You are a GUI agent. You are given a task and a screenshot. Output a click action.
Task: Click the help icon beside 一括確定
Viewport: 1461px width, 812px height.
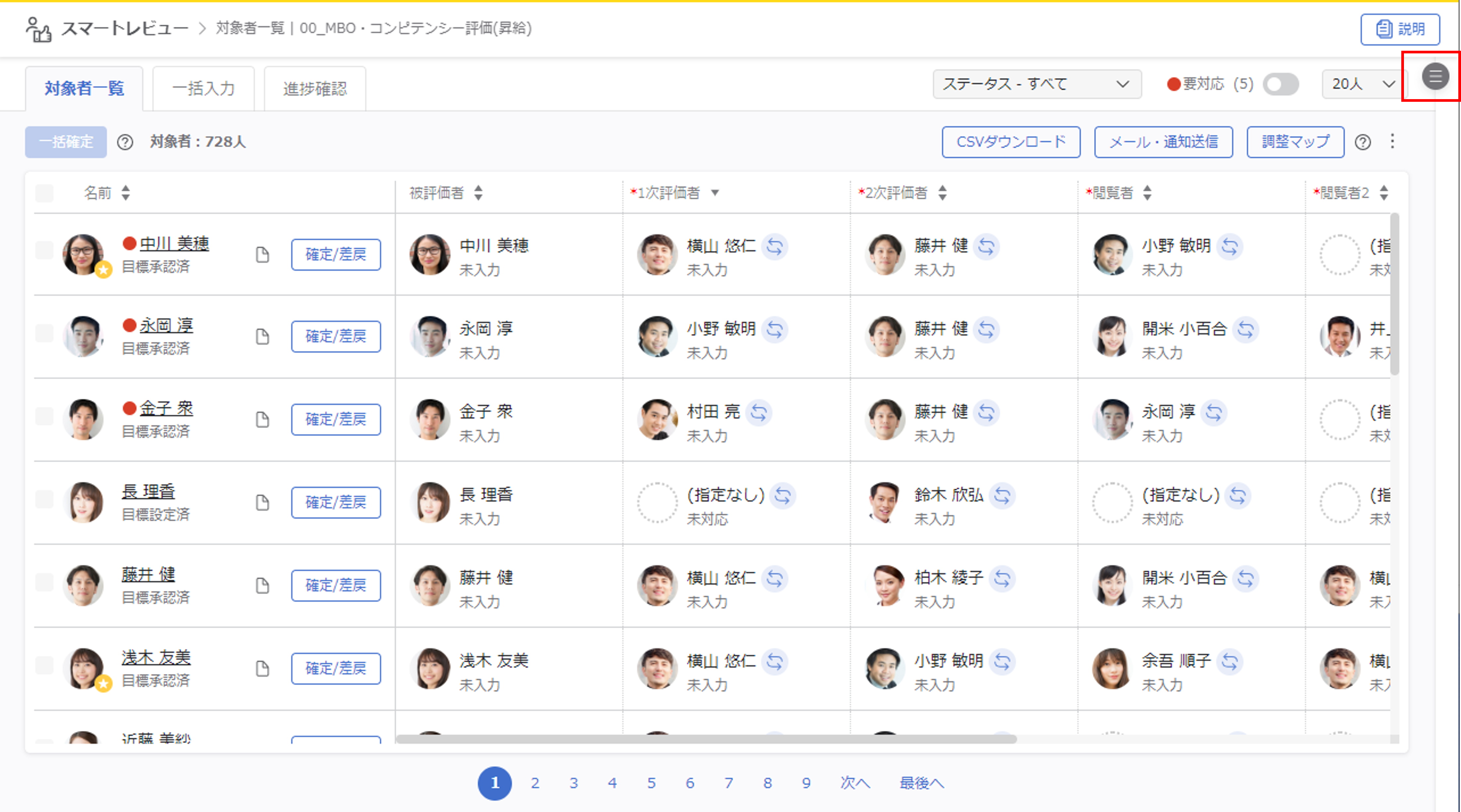click(x=125, y=142)
